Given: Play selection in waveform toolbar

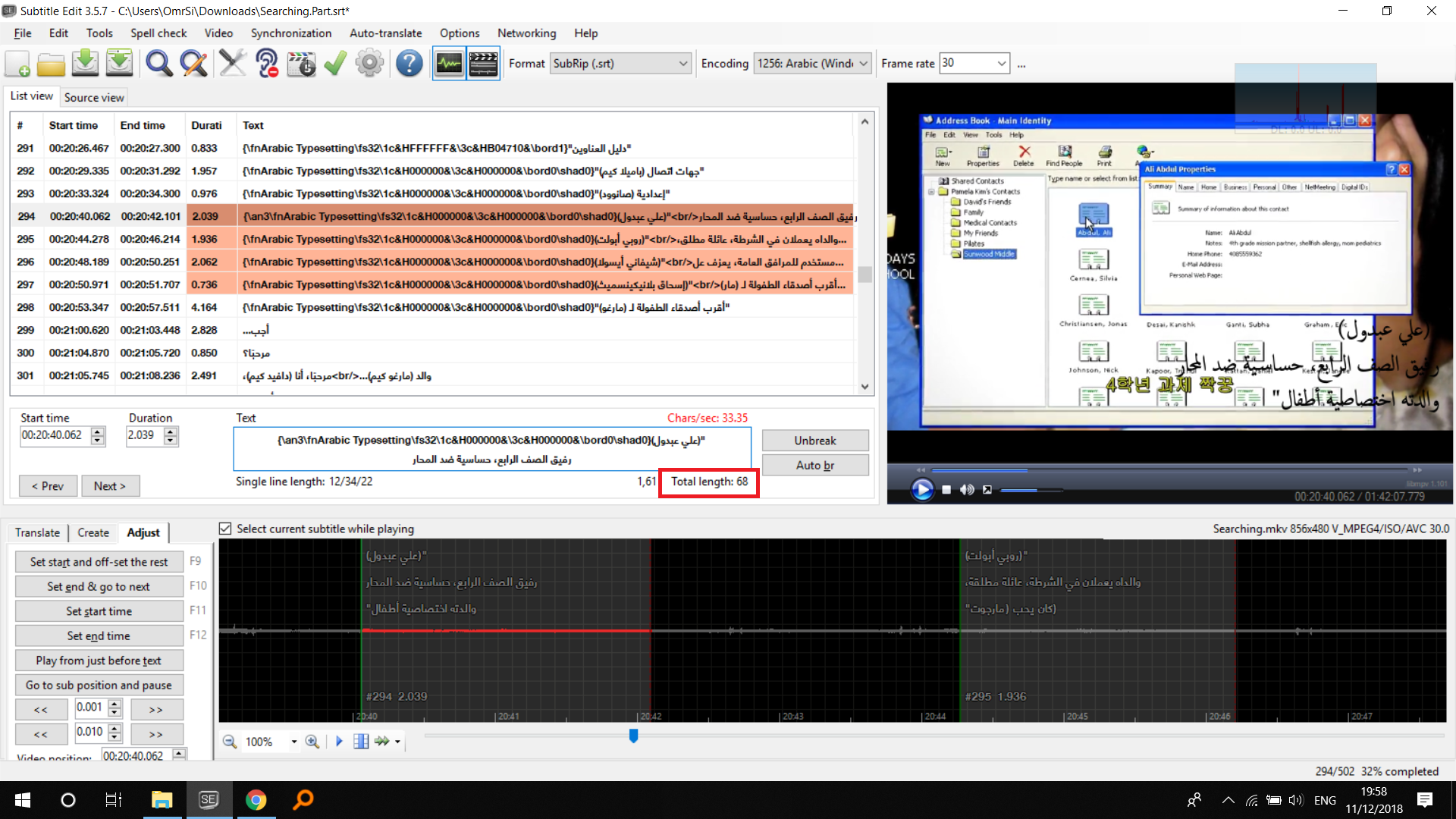Looking at the screenshot, I should click(x=339, y=742).
